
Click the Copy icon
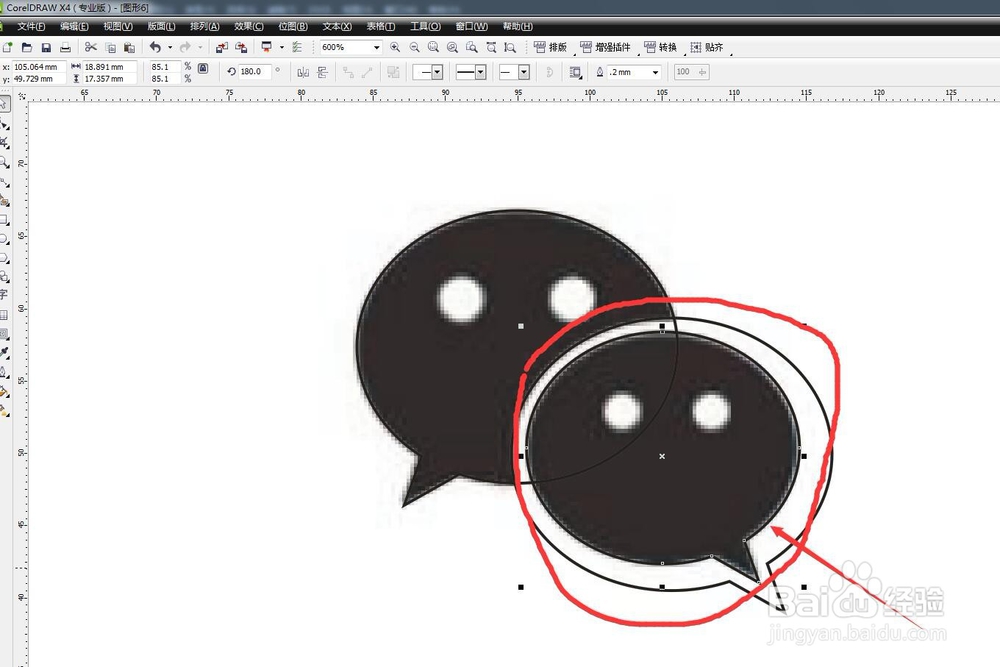[x=110, y=47]
